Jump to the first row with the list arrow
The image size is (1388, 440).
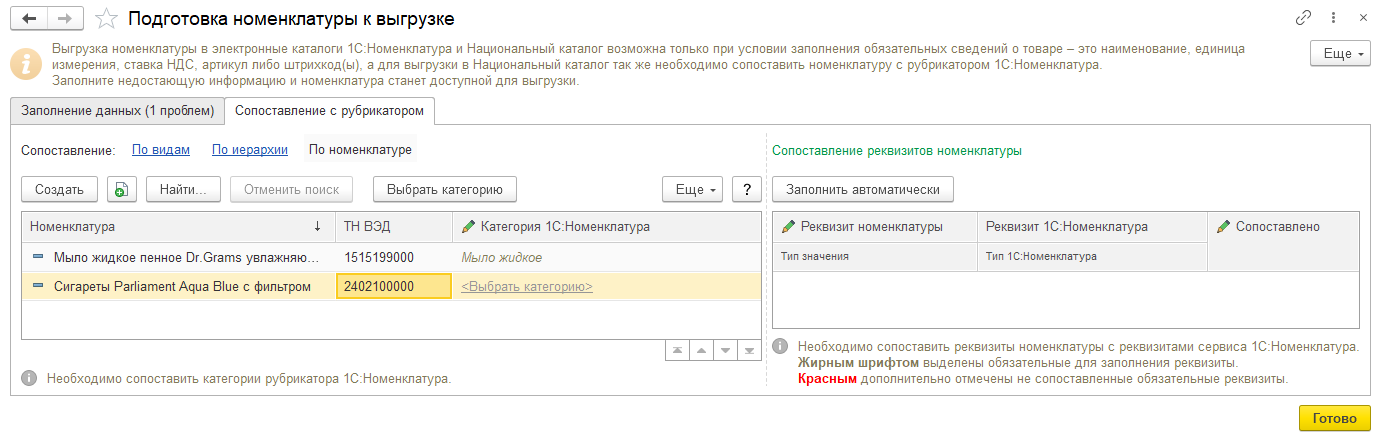click(x=678, y=350)
